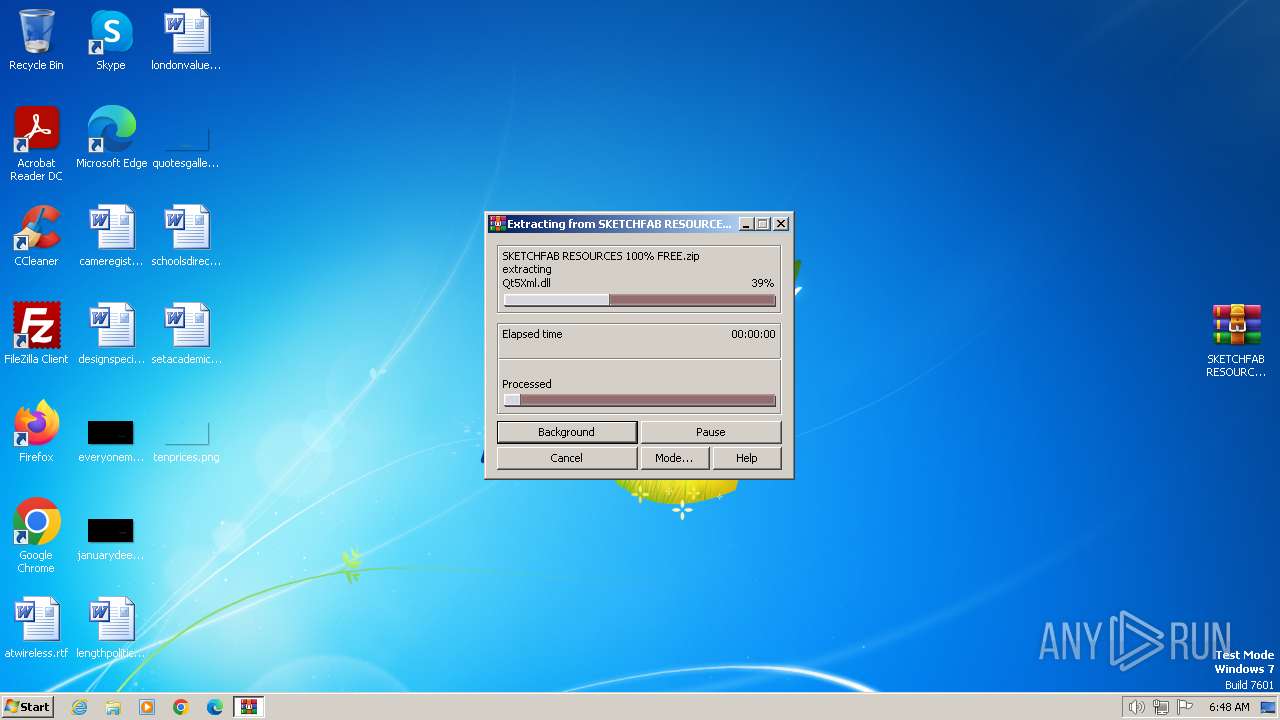Send extraction to Background

[x=567, y=432]
